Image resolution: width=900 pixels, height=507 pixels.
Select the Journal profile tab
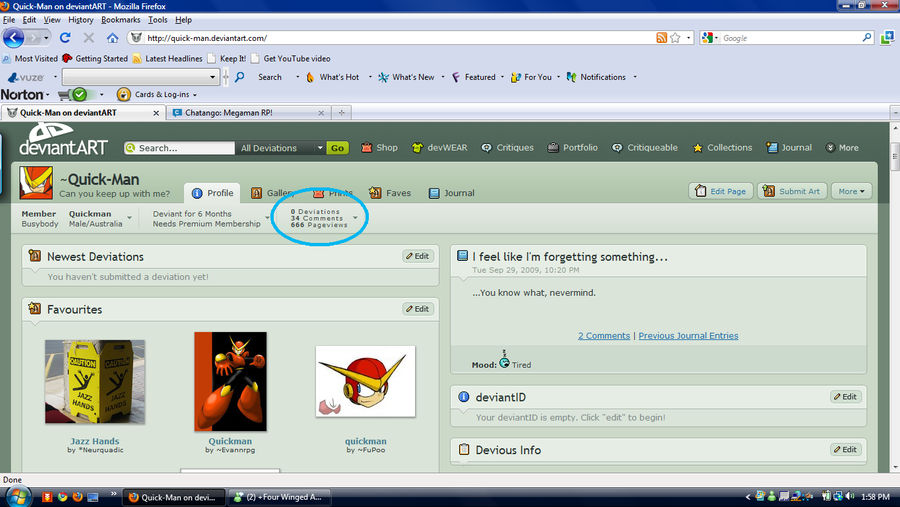pos(452,193)
